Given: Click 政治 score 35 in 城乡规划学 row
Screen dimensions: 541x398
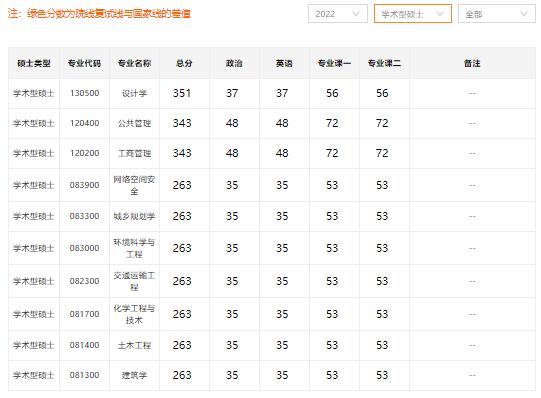Looking at the screenshot, I should pyautogui.click(x=232, y=216).
